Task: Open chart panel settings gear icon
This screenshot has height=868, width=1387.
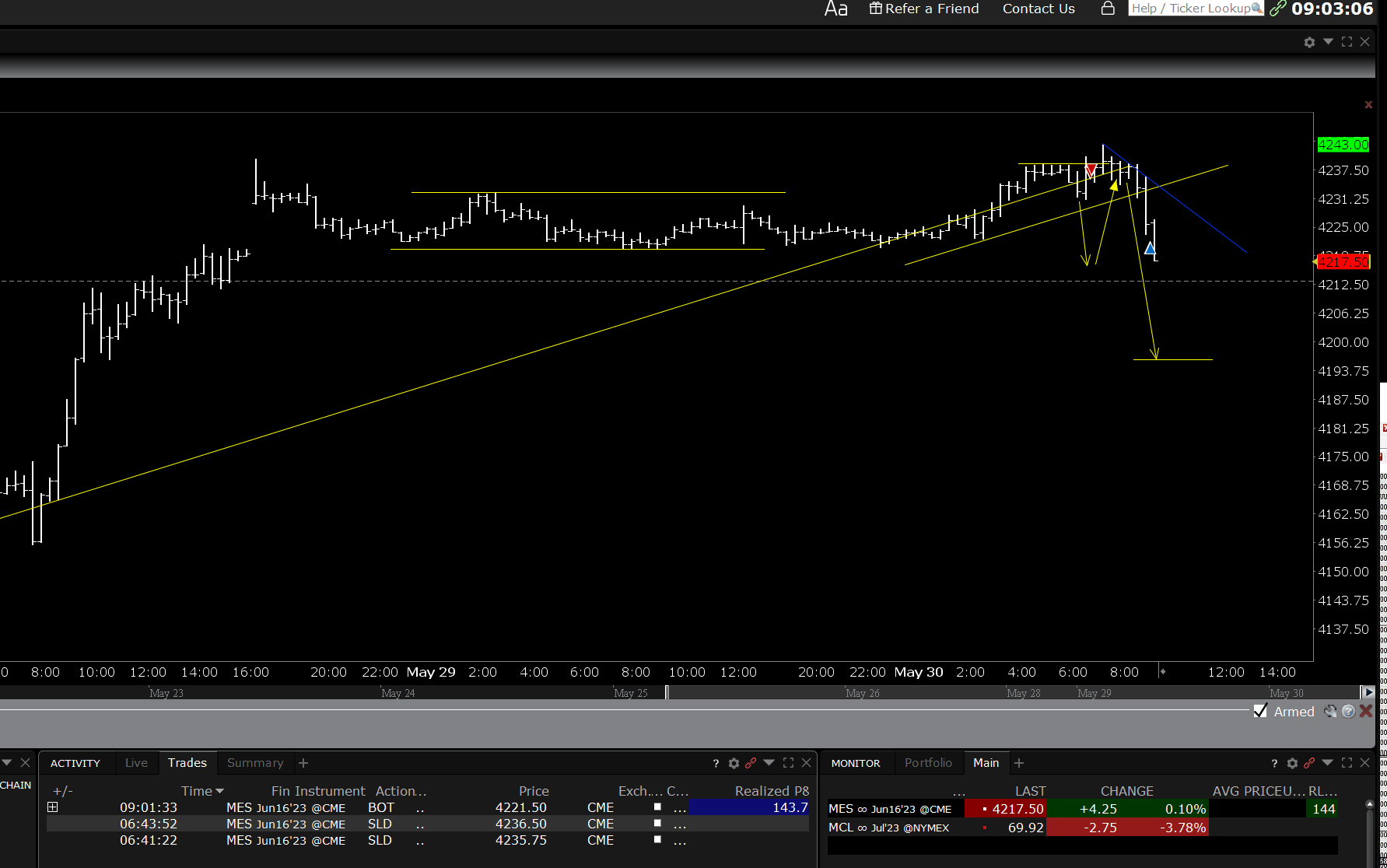Action: pyautogui.click(x=1309, y=42)
